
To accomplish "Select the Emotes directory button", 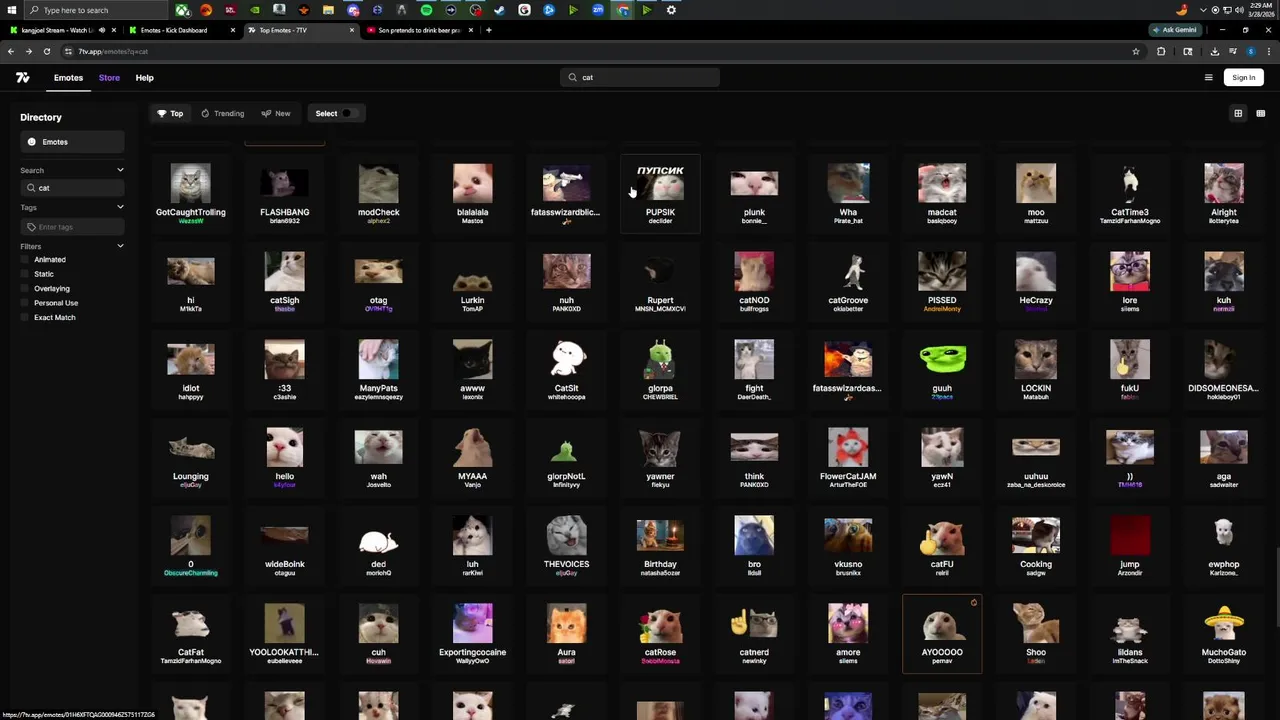I will 72,142.
